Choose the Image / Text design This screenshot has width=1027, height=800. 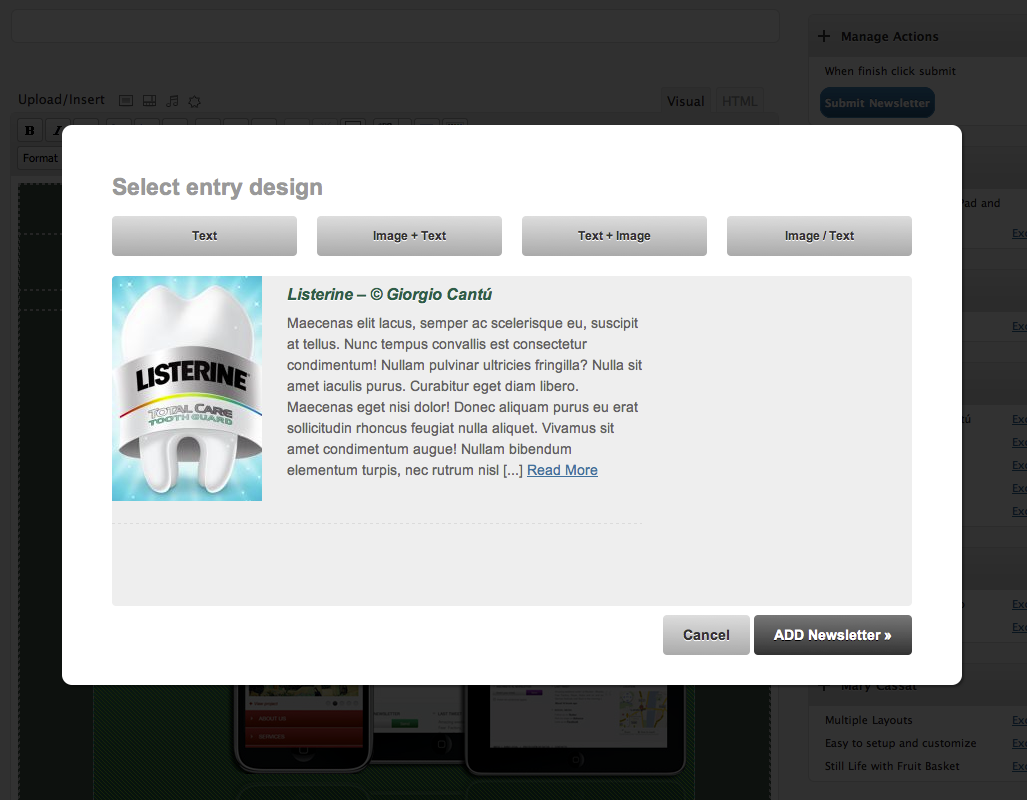click(x=819, y=236)
